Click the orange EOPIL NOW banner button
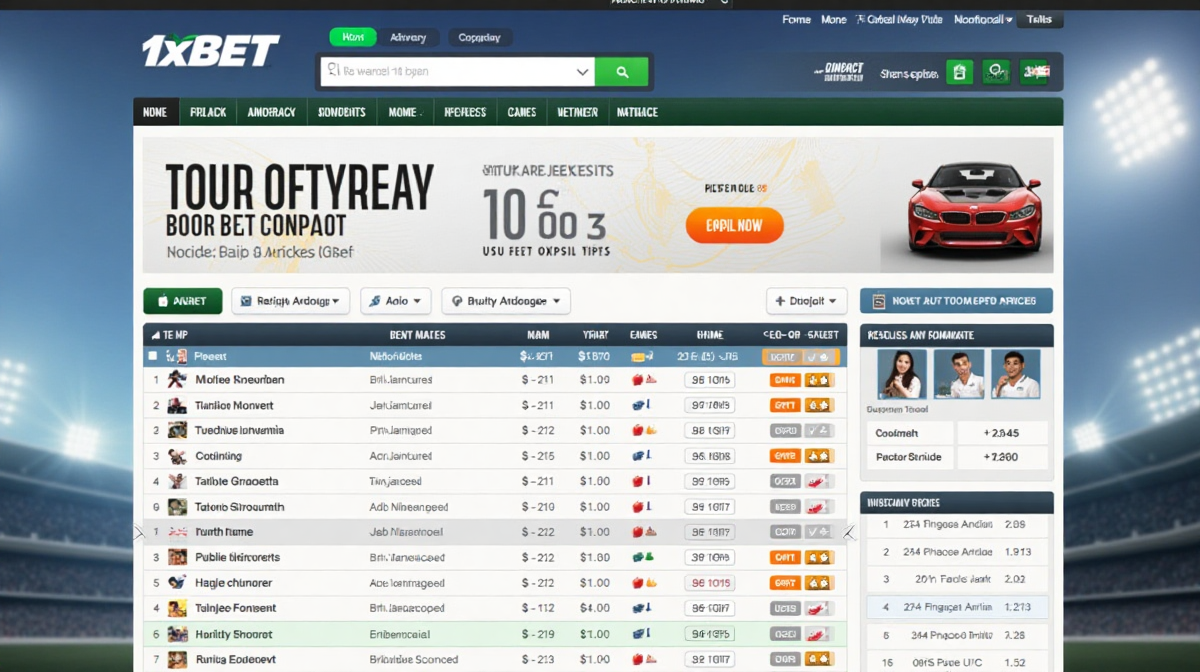 (x=734, y=225)
